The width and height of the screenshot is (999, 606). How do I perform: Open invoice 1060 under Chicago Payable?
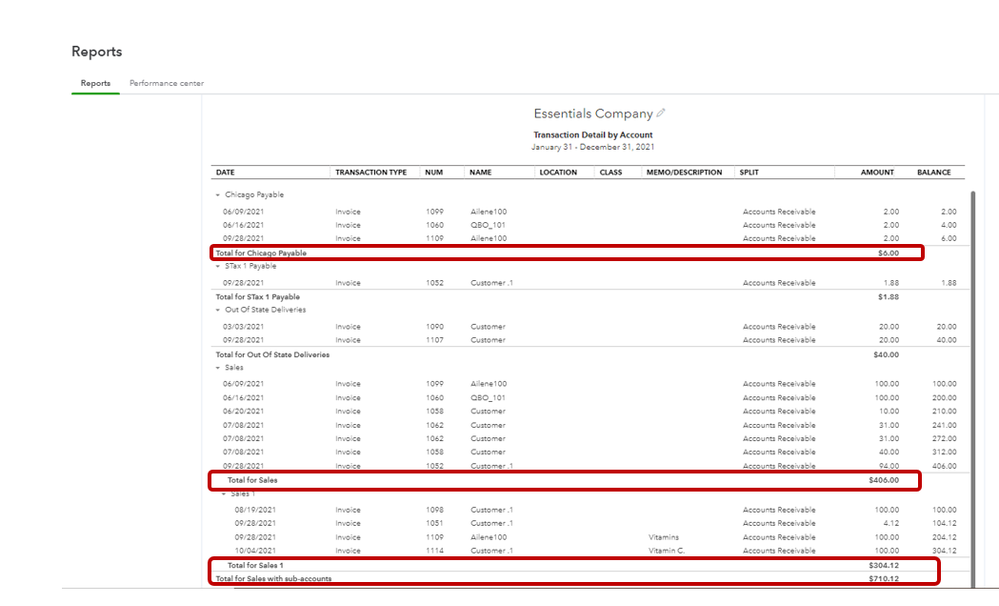(589, 225)
